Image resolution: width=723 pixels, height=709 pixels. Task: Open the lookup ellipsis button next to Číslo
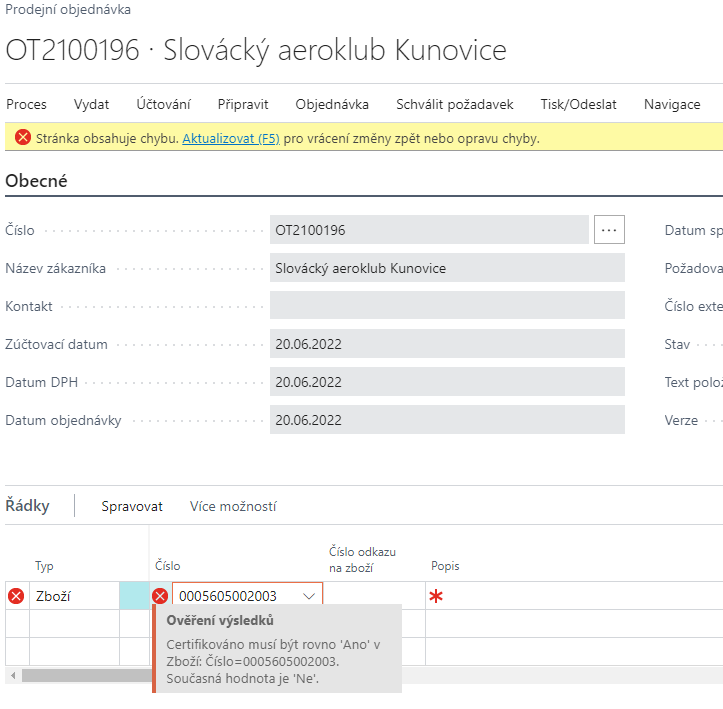pos(609,230)
